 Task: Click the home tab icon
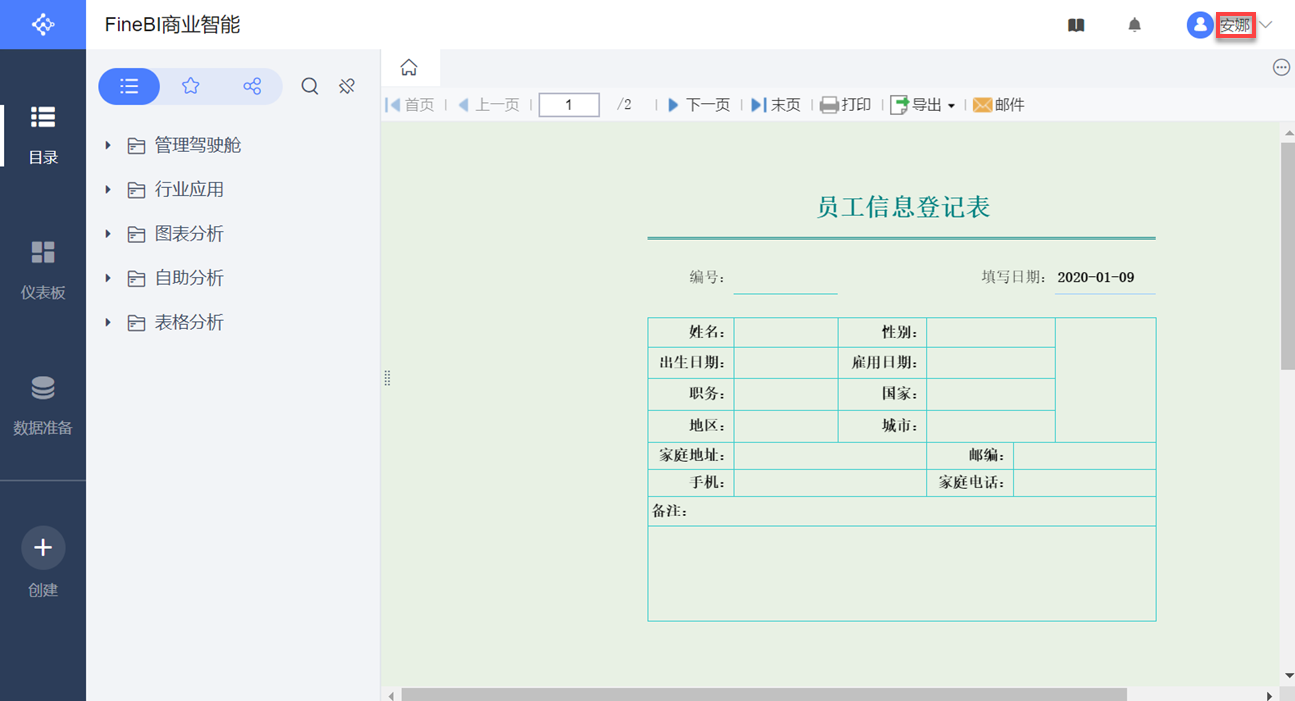[409, 68]
